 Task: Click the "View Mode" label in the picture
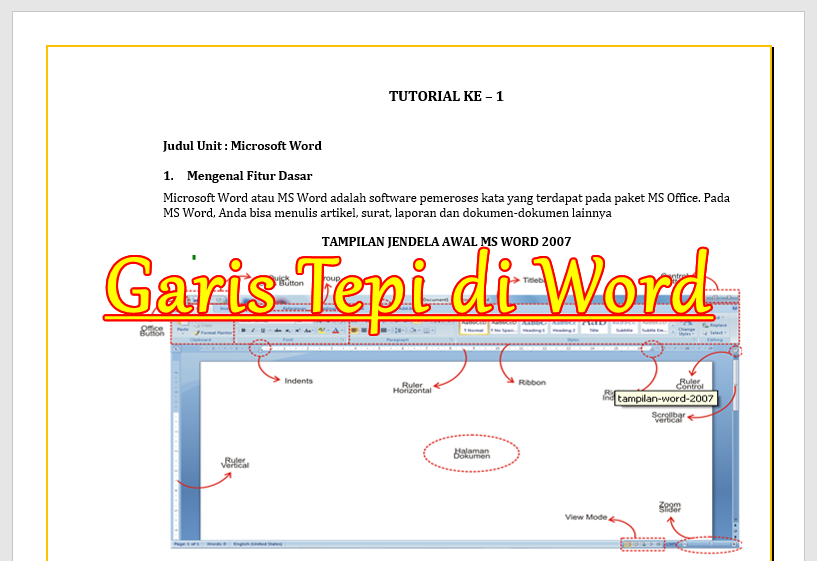(x=586, y=517)
